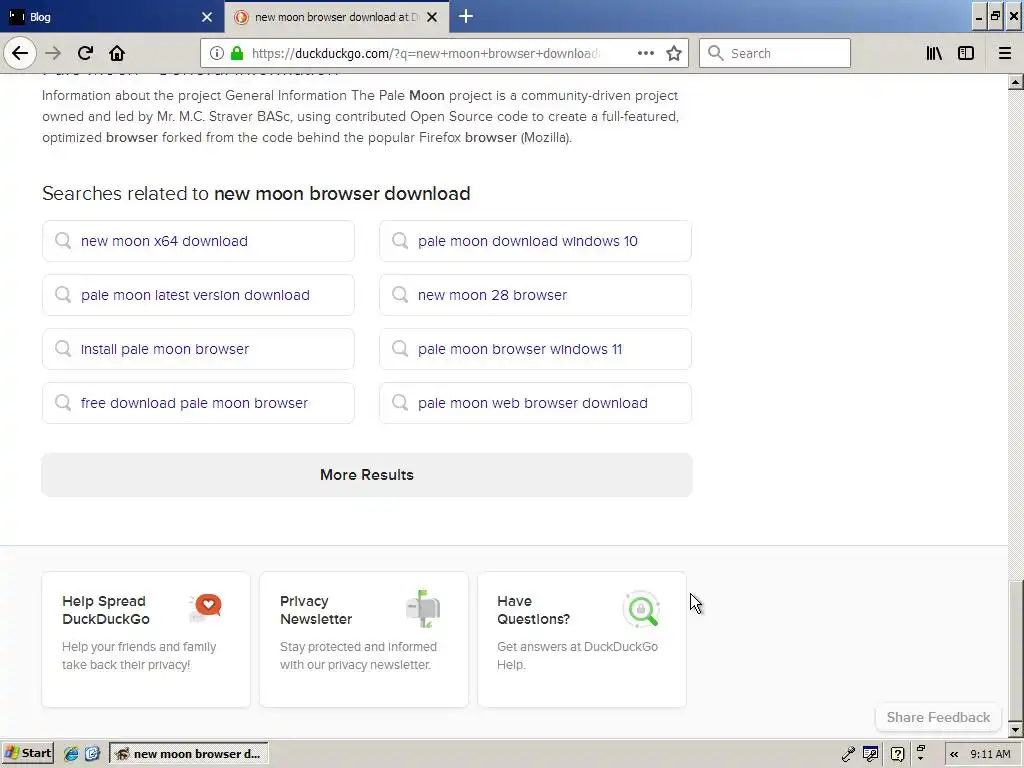Click Share Feedback button
1024x768 pixels.
point(938,717)
